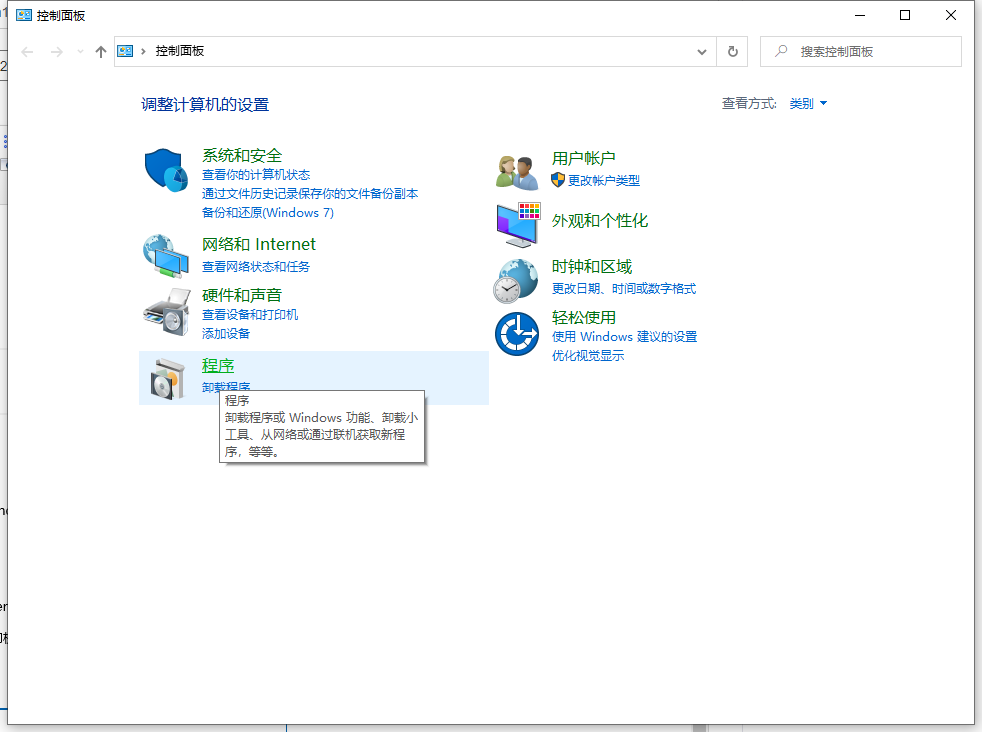982x732 pixels.
Task: Open the address bar history dropdown
Action: tap(702, 51)
